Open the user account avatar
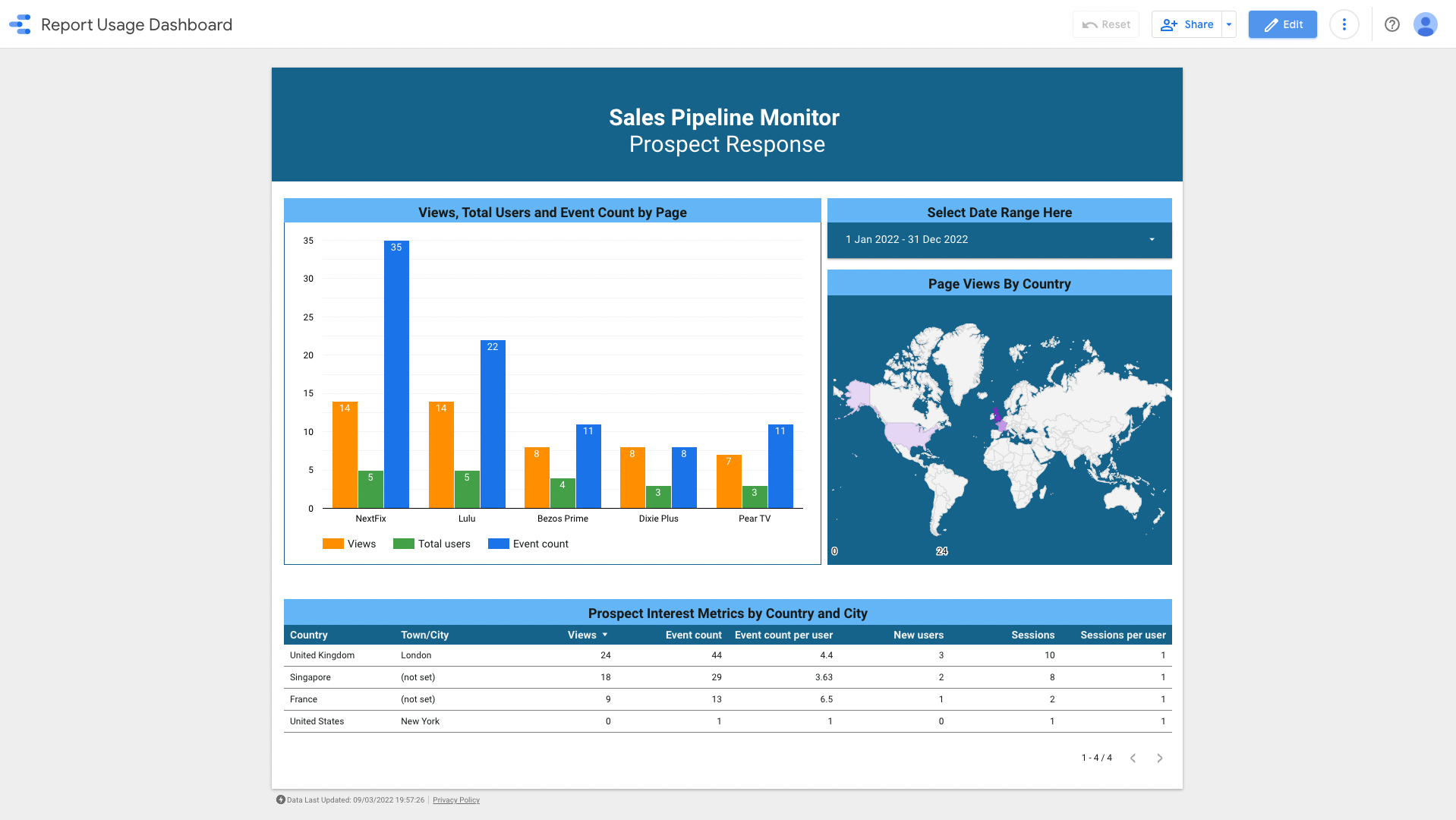 click(1425, 24)
